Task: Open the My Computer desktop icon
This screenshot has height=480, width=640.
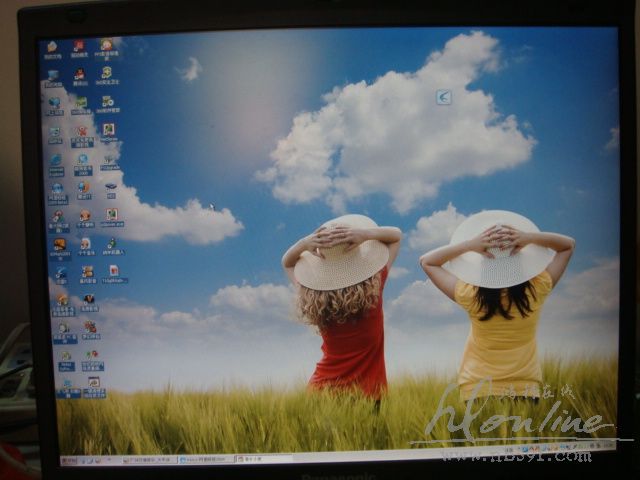Action: pyautogui.click(x=53, y=79)
